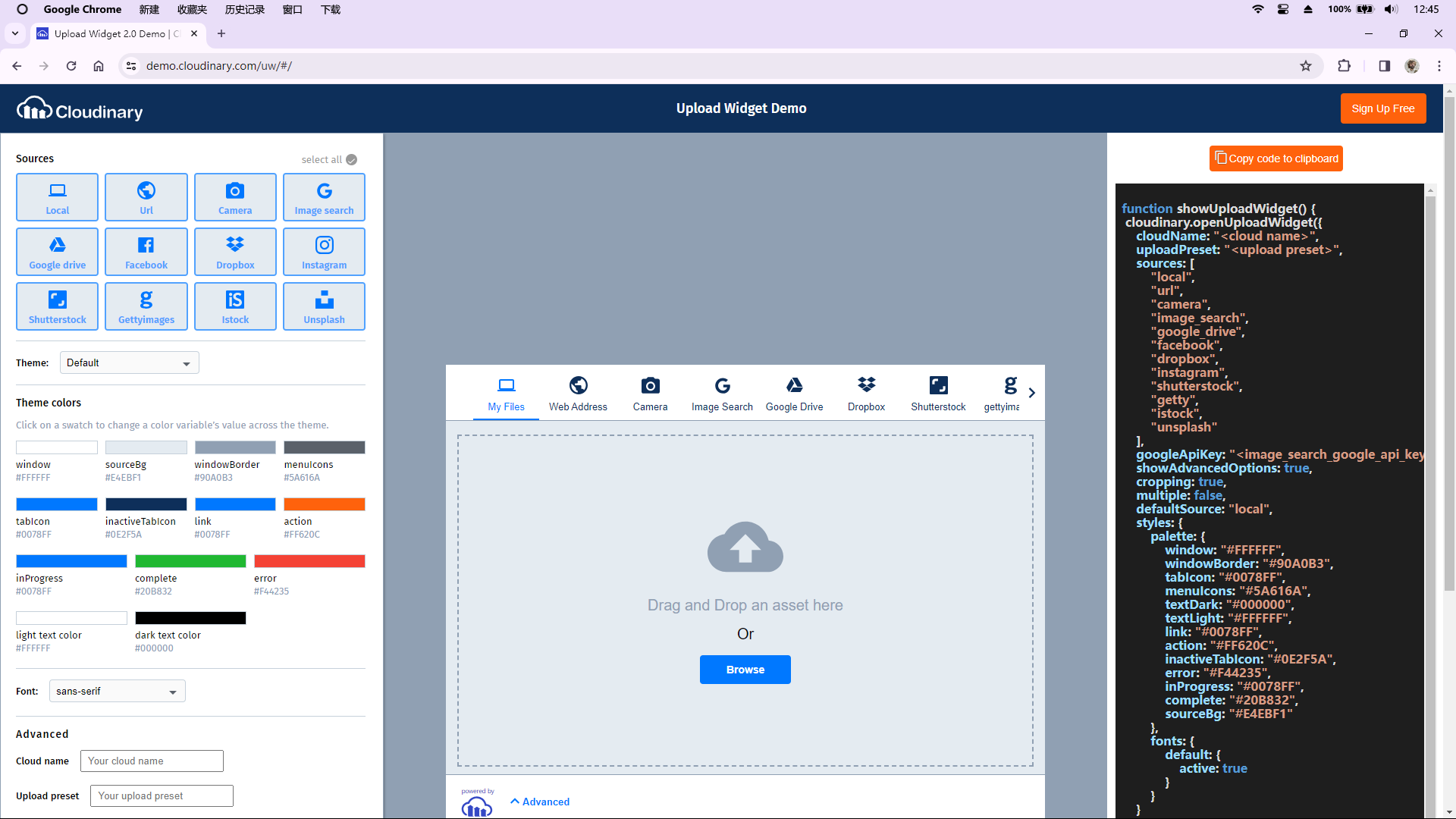
Task: Select the Unsplash source icon
Action: click(323, 305)
